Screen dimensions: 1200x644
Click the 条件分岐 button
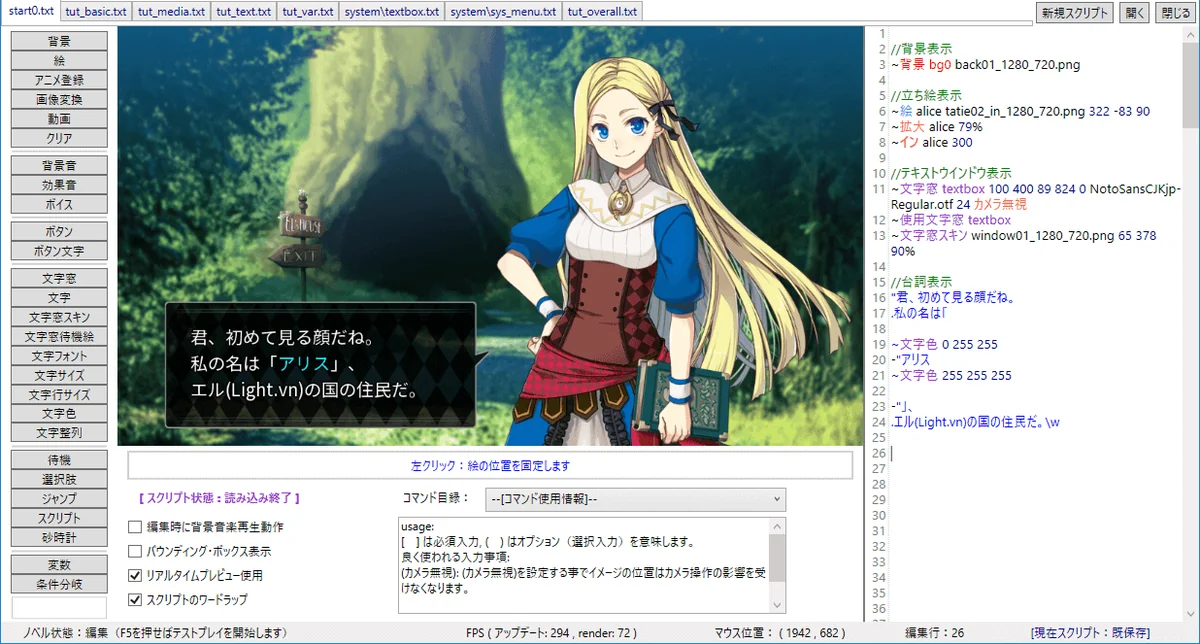click(x=59, y=585)
